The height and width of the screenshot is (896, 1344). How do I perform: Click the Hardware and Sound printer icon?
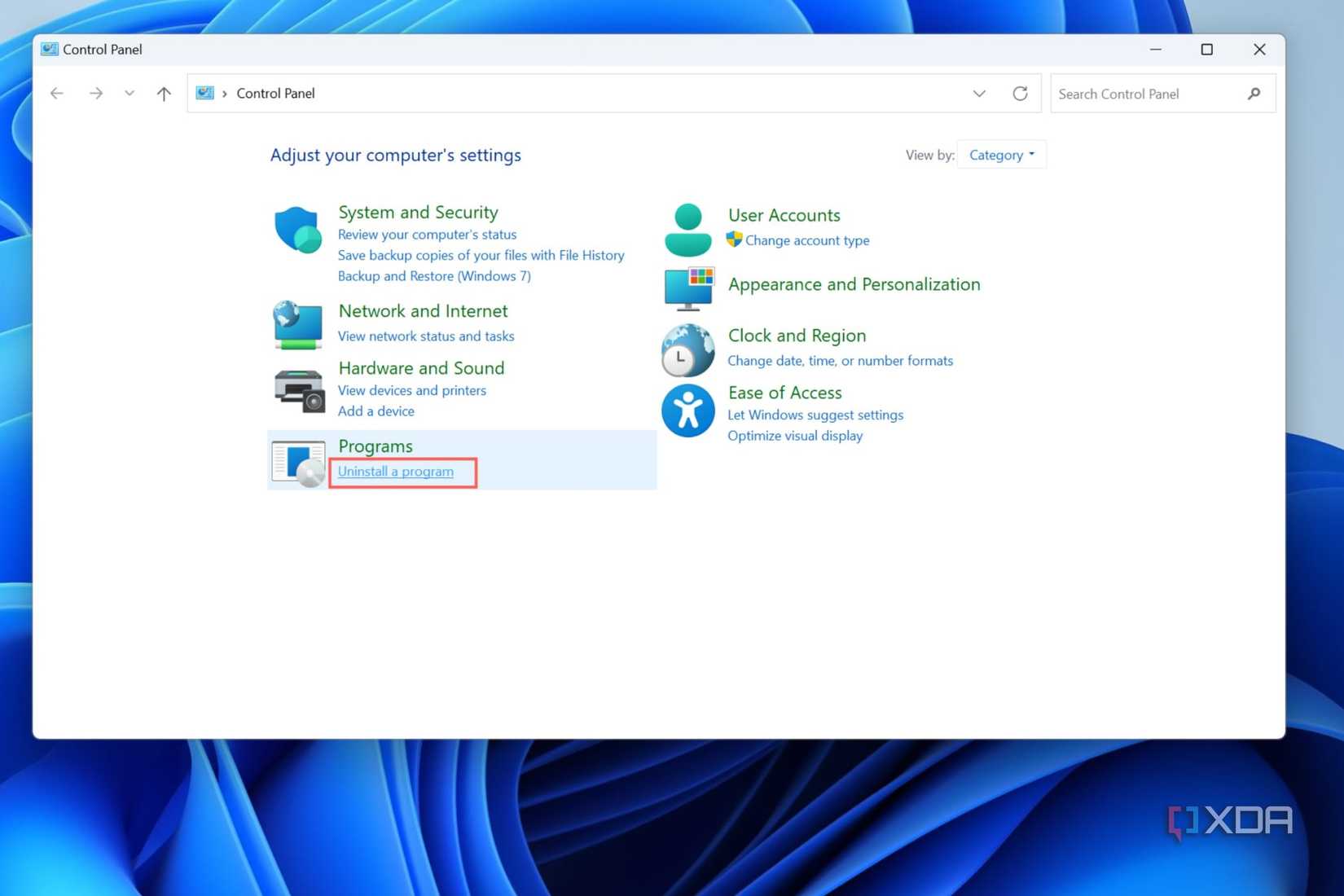pos(299,390)
